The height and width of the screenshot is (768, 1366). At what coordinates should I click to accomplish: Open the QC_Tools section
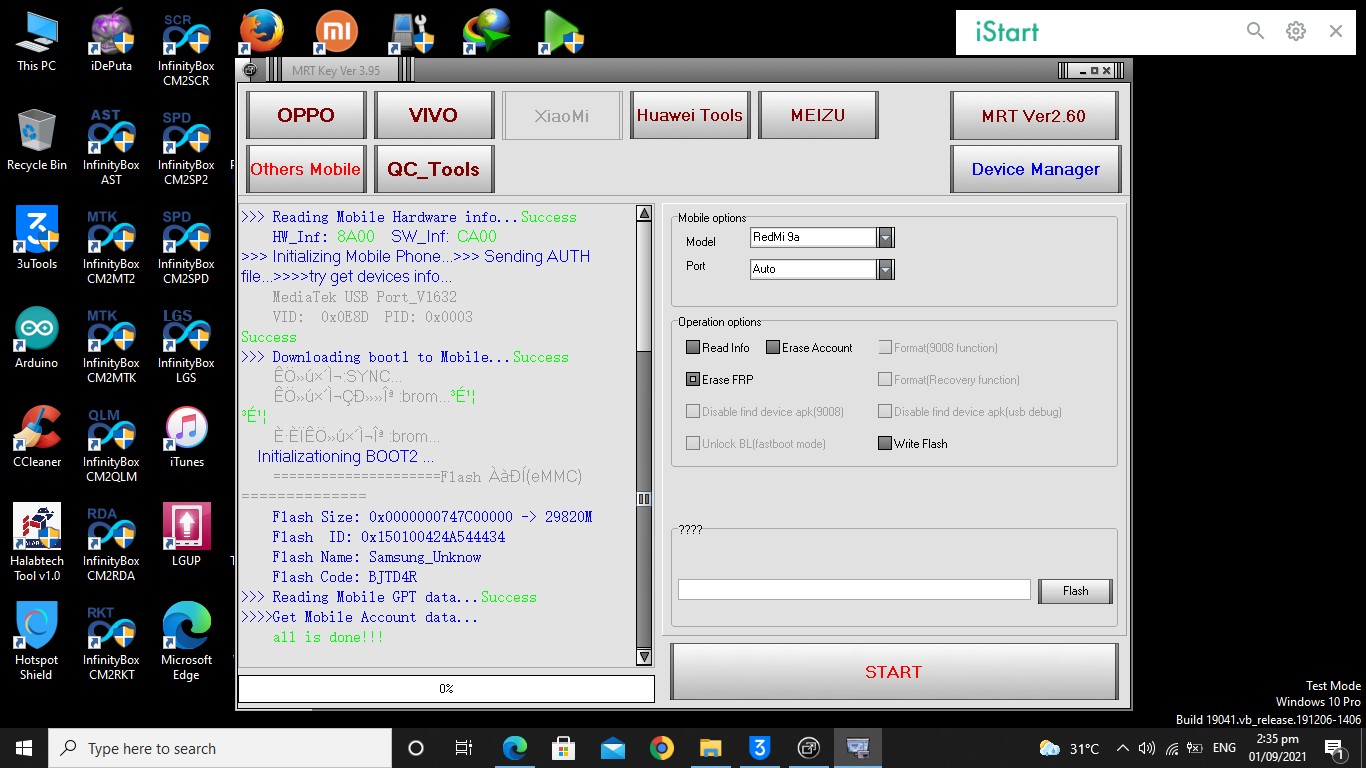pos(433,169)
